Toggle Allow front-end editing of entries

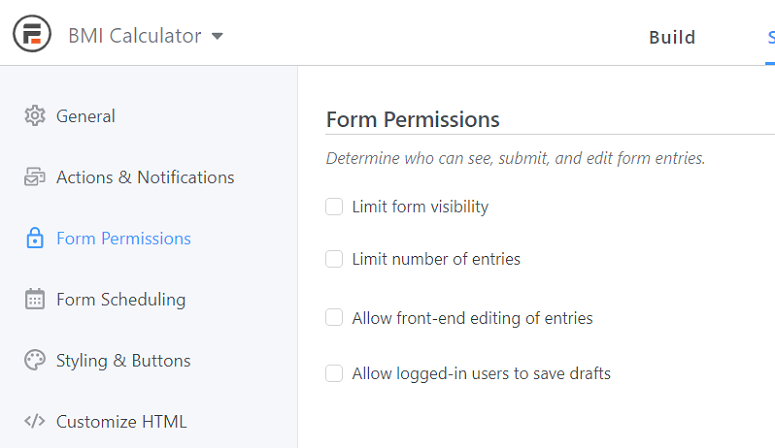(334, 317)
